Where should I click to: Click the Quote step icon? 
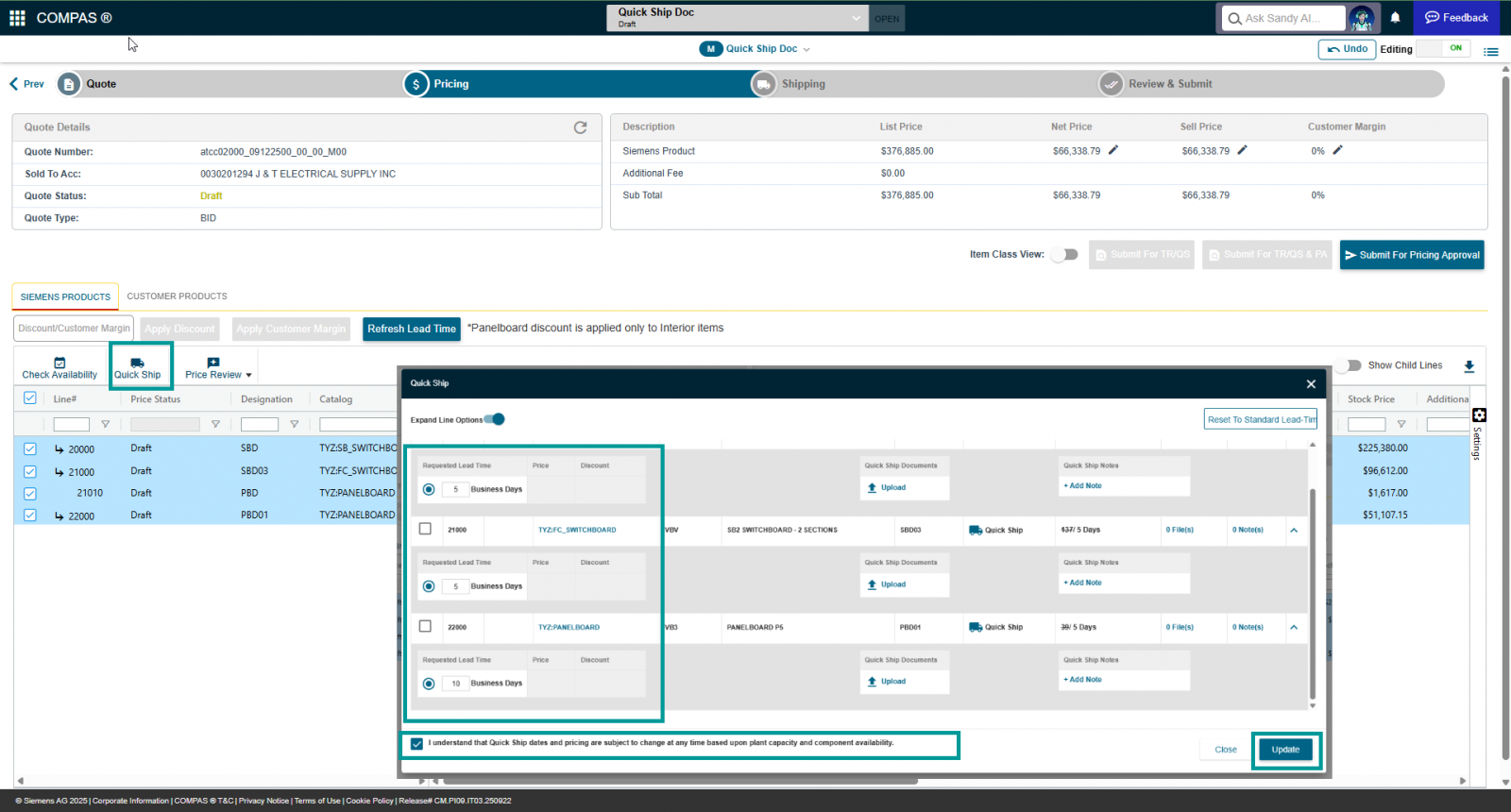(x=69, y=84)
